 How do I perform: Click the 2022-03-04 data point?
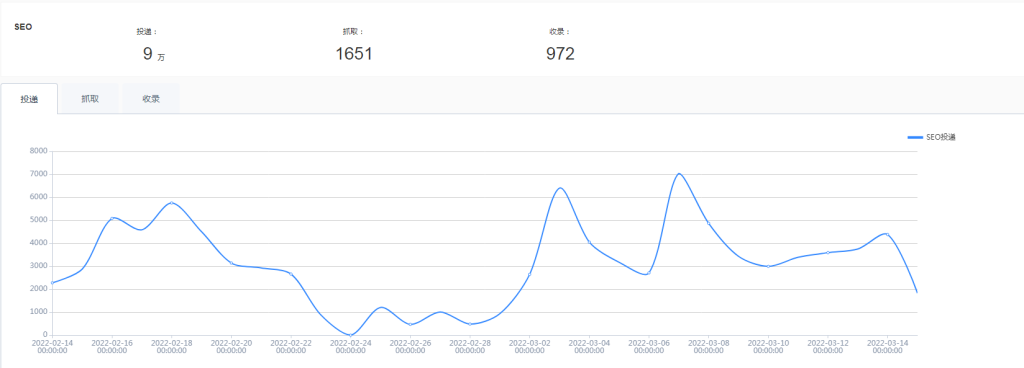590,243
